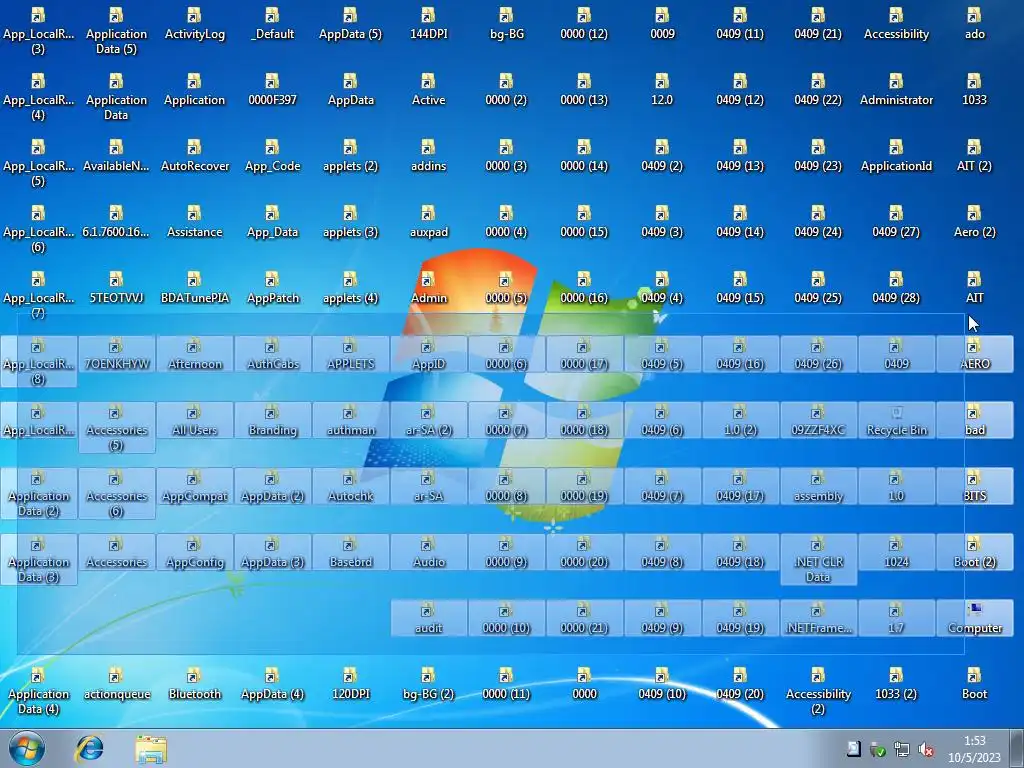Select the AppID shortcut icon
1024x768 pixels.
tap(428, 355)
